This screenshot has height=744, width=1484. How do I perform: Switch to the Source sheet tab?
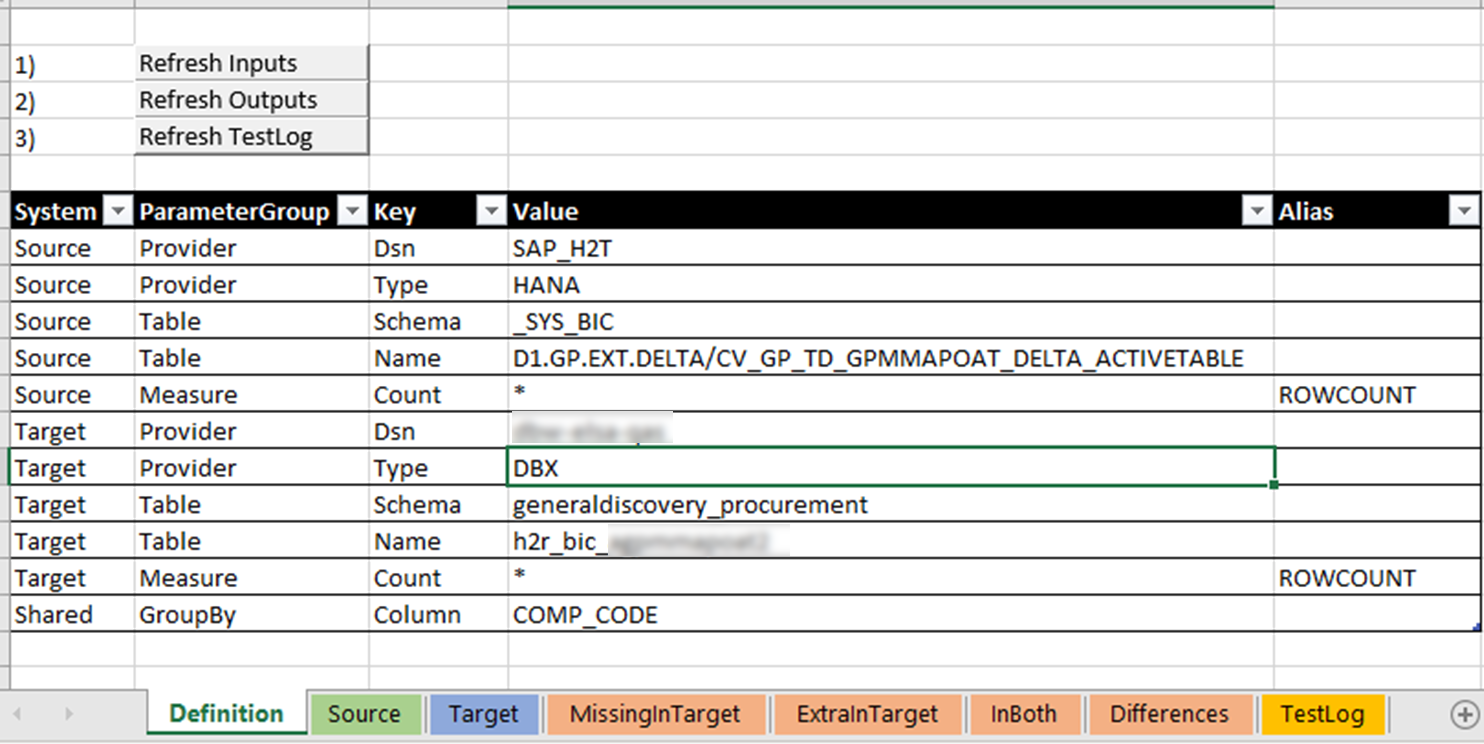(364, 714)
